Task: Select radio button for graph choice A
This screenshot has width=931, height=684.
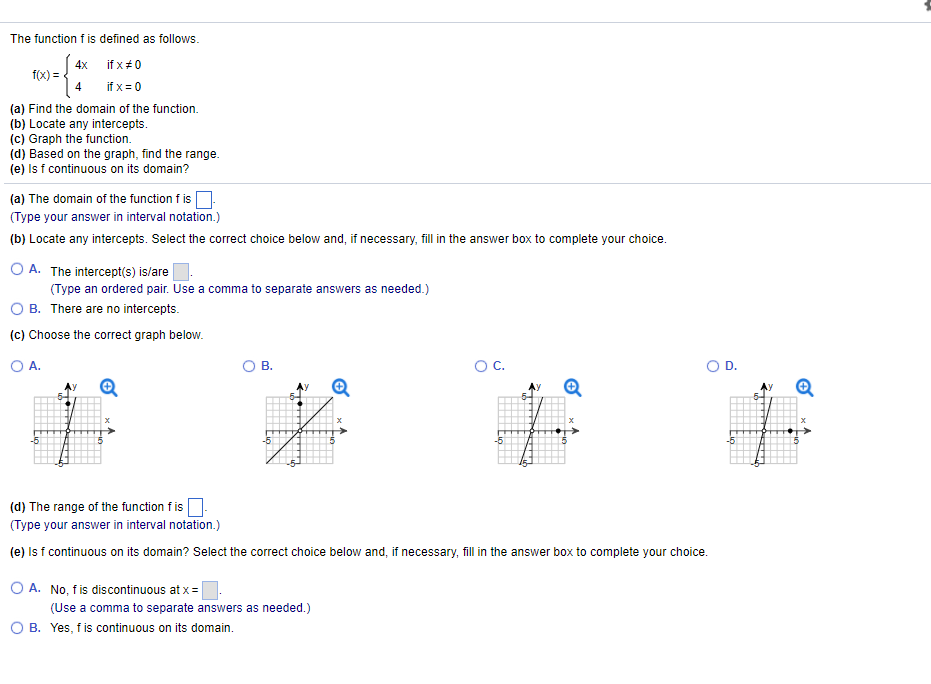Action: (x=17, y=365)
